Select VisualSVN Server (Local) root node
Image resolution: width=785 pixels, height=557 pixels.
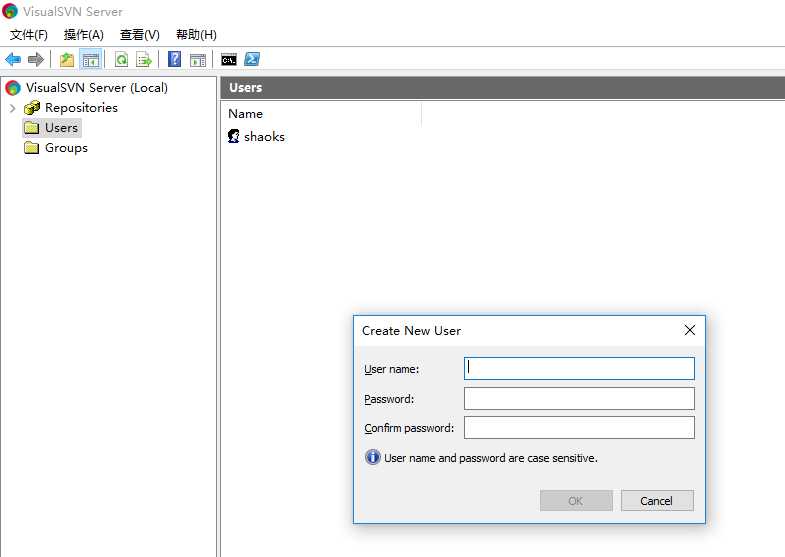[x=97, y=88]
